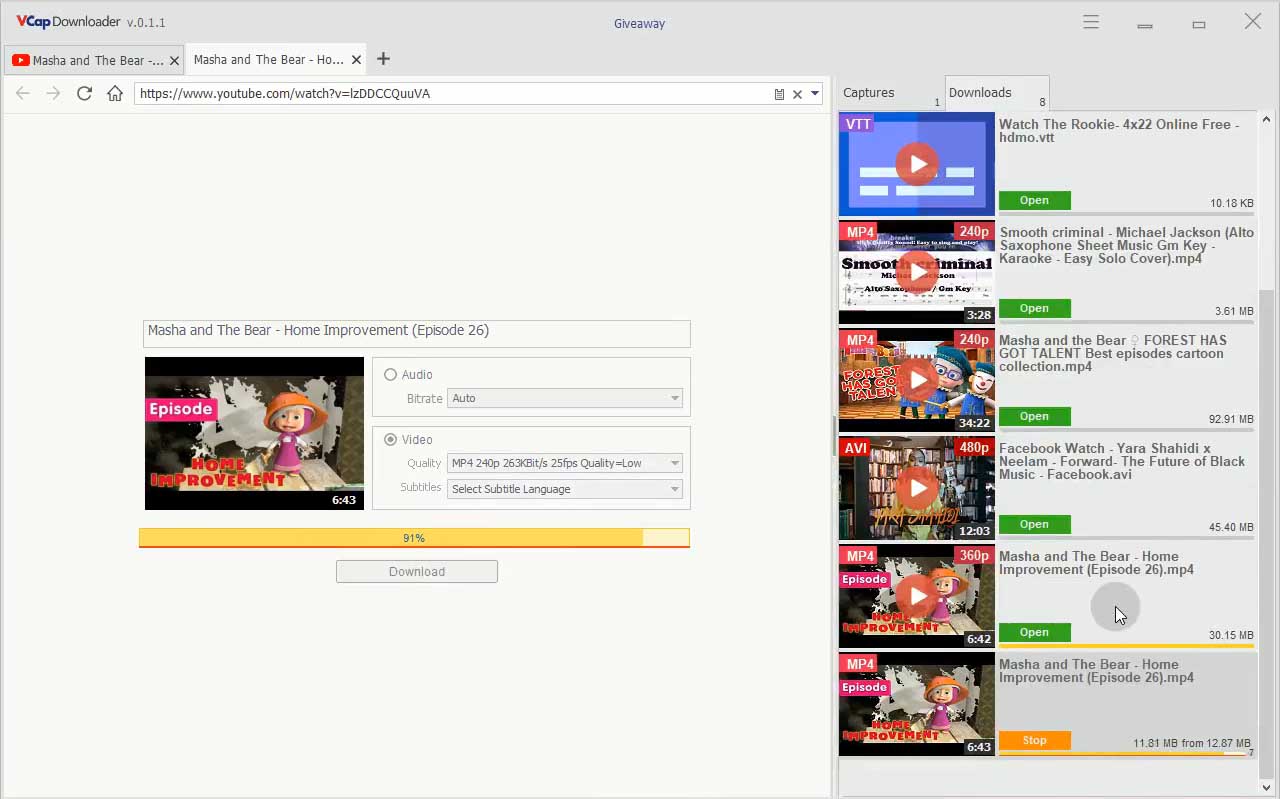Close the first Masha and The Bear tab
The height and width of the screenshot is (799, 1280).
(174, 60)
